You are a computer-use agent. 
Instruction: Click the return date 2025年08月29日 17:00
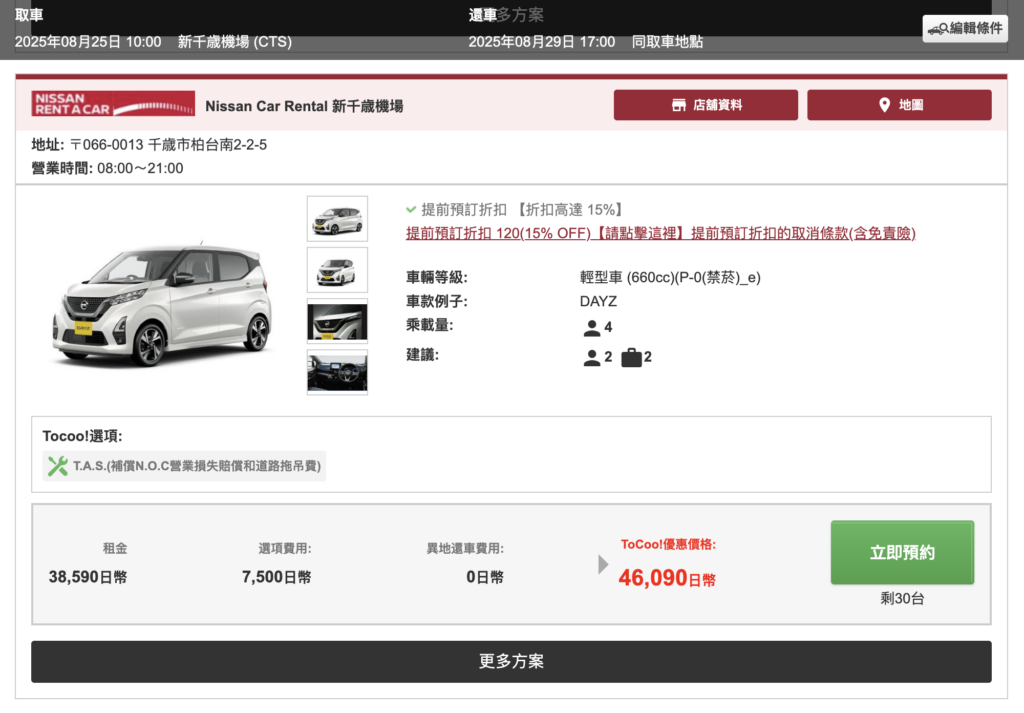[541, 42]
